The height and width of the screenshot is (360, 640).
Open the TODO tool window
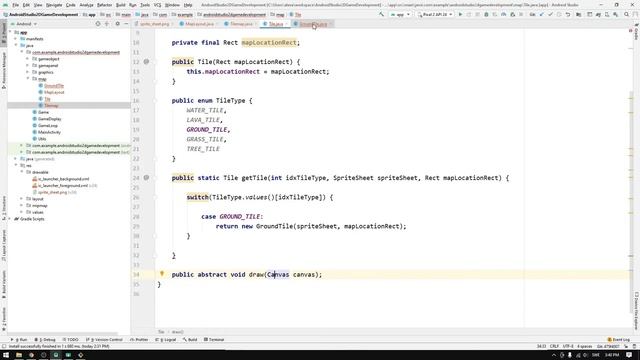click(71, 340)
